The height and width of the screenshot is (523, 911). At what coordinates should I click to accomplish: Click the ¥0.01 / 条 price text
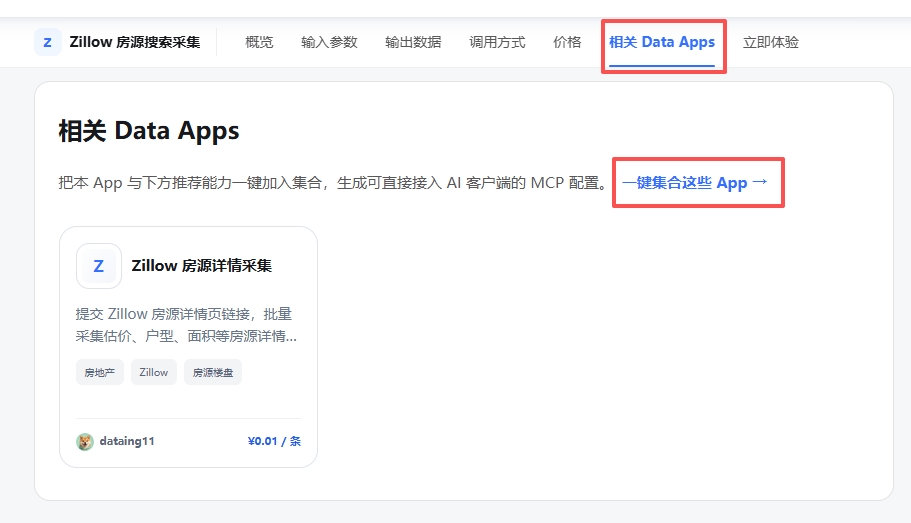coord(274,441)
